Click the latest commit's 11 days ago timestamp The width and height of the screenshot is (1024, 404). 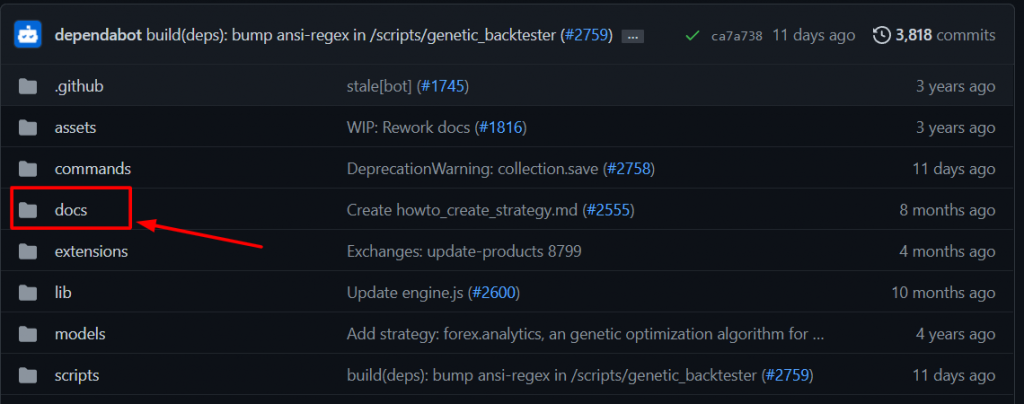pos(814,35)
